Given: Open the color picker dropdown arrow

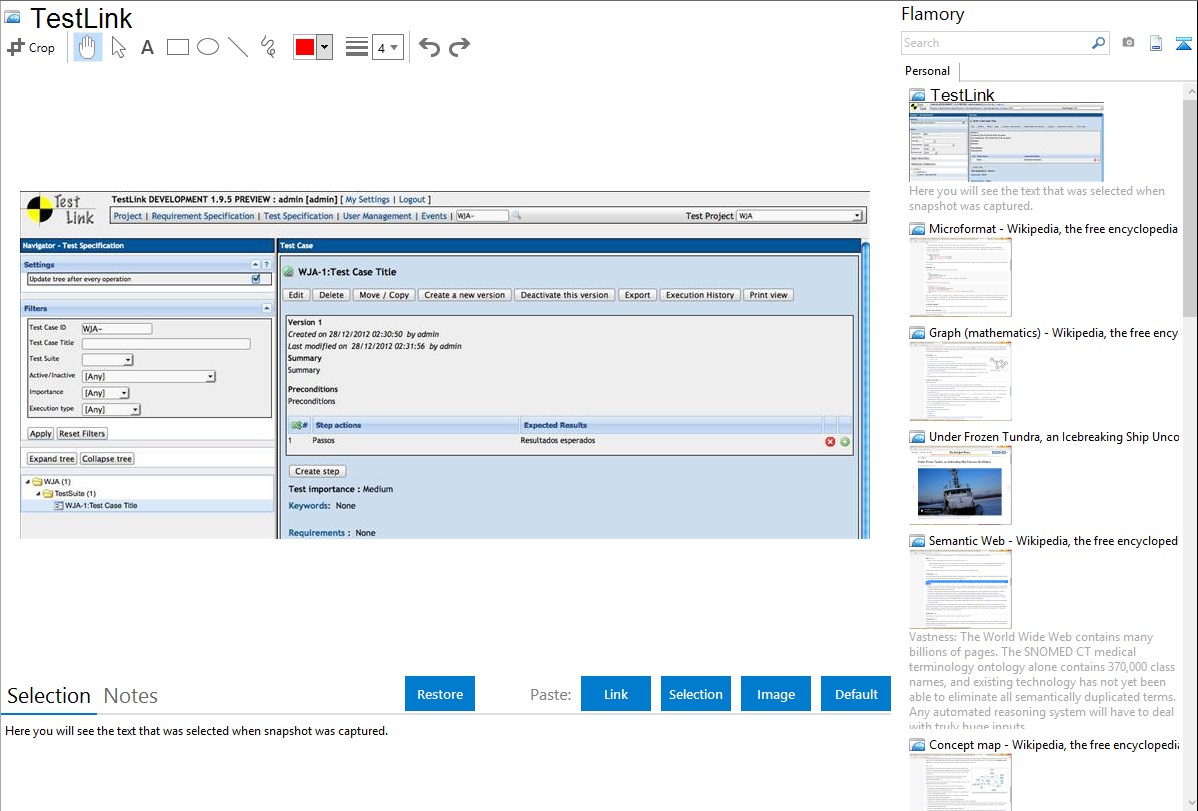Looking at the screenshot, I should pyautogui.click(x=324, y=47).
